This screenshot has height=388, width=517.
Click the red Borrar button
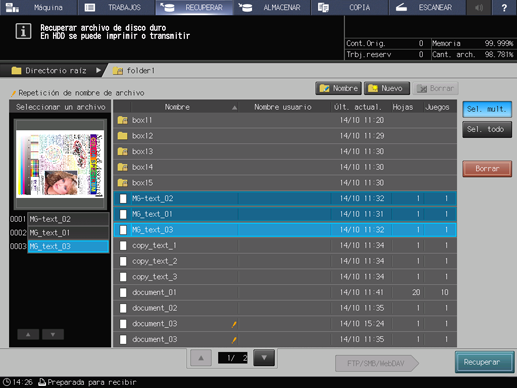[487, 169]
